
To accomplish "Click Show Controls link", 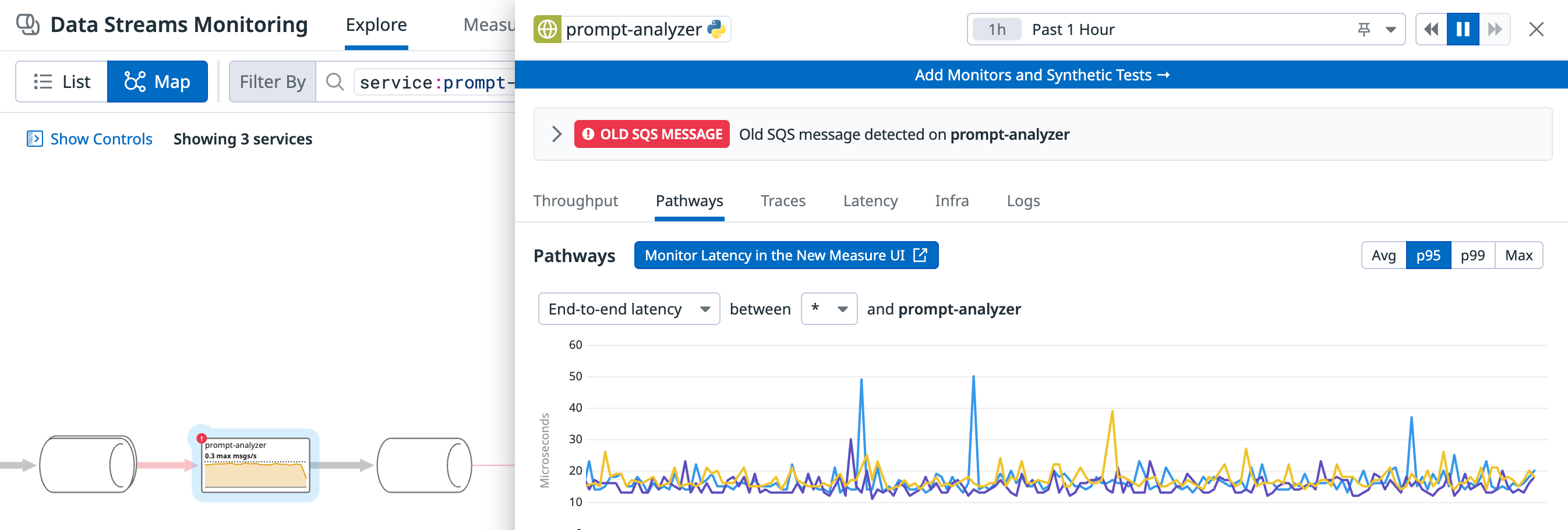I will pos(101,139).
